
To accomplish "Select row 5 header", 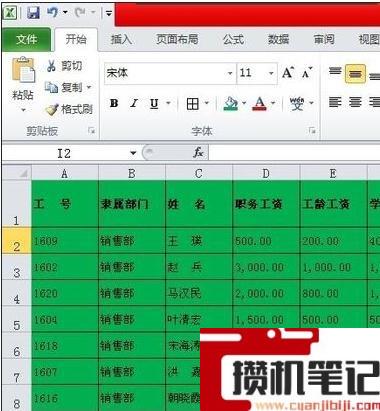I will [17, 320].
